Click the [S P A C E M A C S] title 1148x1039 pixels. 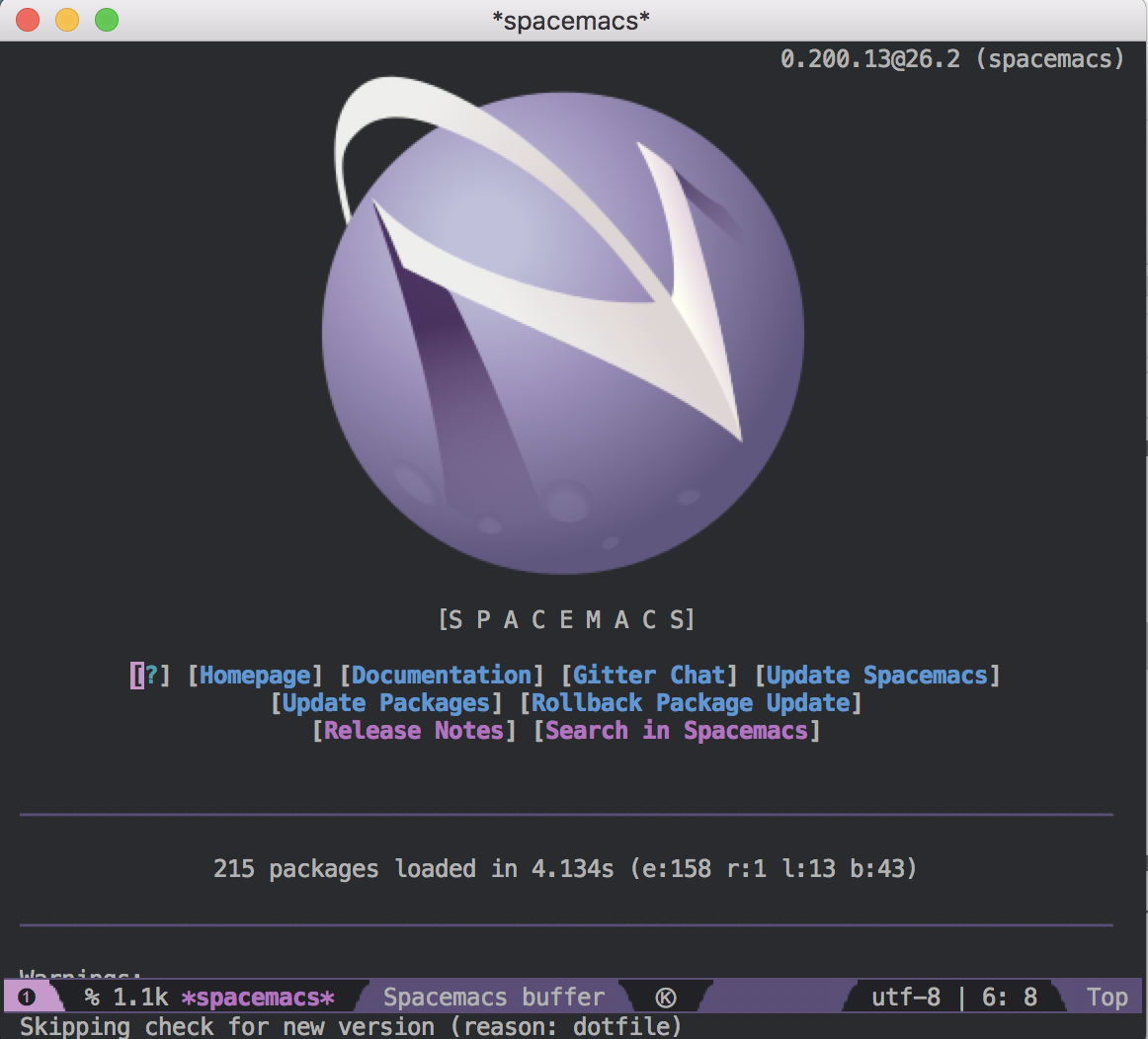(567, 619)
